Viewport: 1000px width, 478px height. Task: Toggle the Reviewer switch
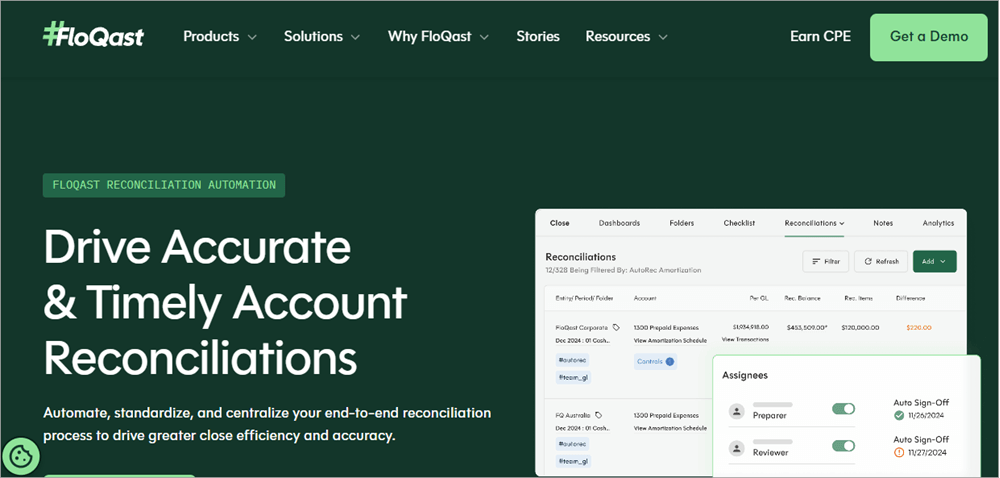(x=843, y=446)
